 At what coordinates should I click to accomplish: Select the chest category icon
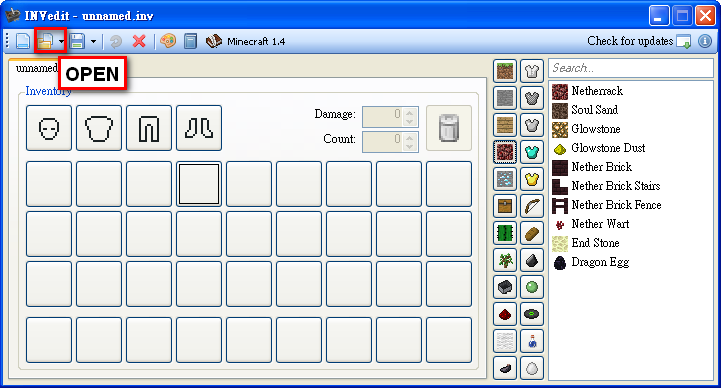(505, 206)
